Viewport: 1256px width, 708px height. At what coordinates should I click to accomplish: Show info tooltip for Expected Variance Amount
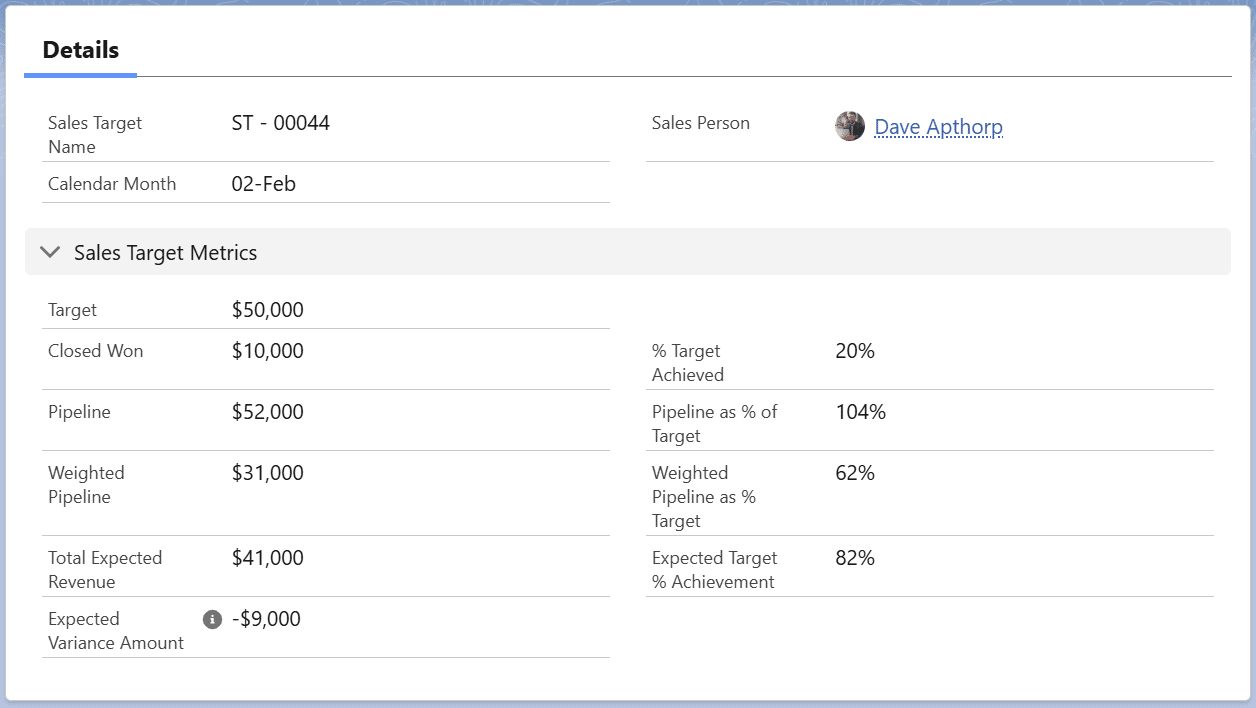[x=212, y=620]
